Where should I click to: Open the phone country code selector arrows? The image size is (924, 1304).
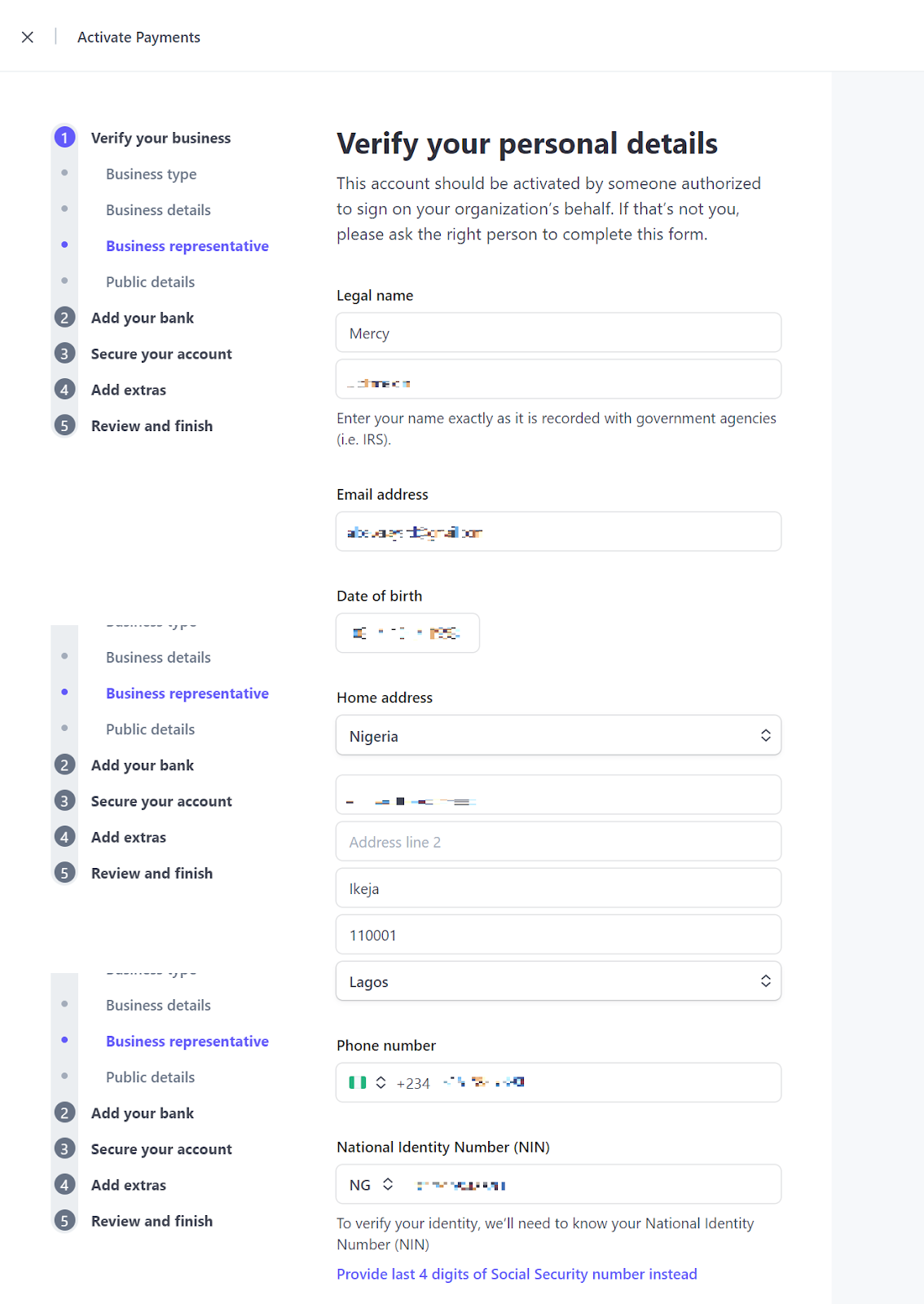pyautogui.click(x=381, y=1082)
